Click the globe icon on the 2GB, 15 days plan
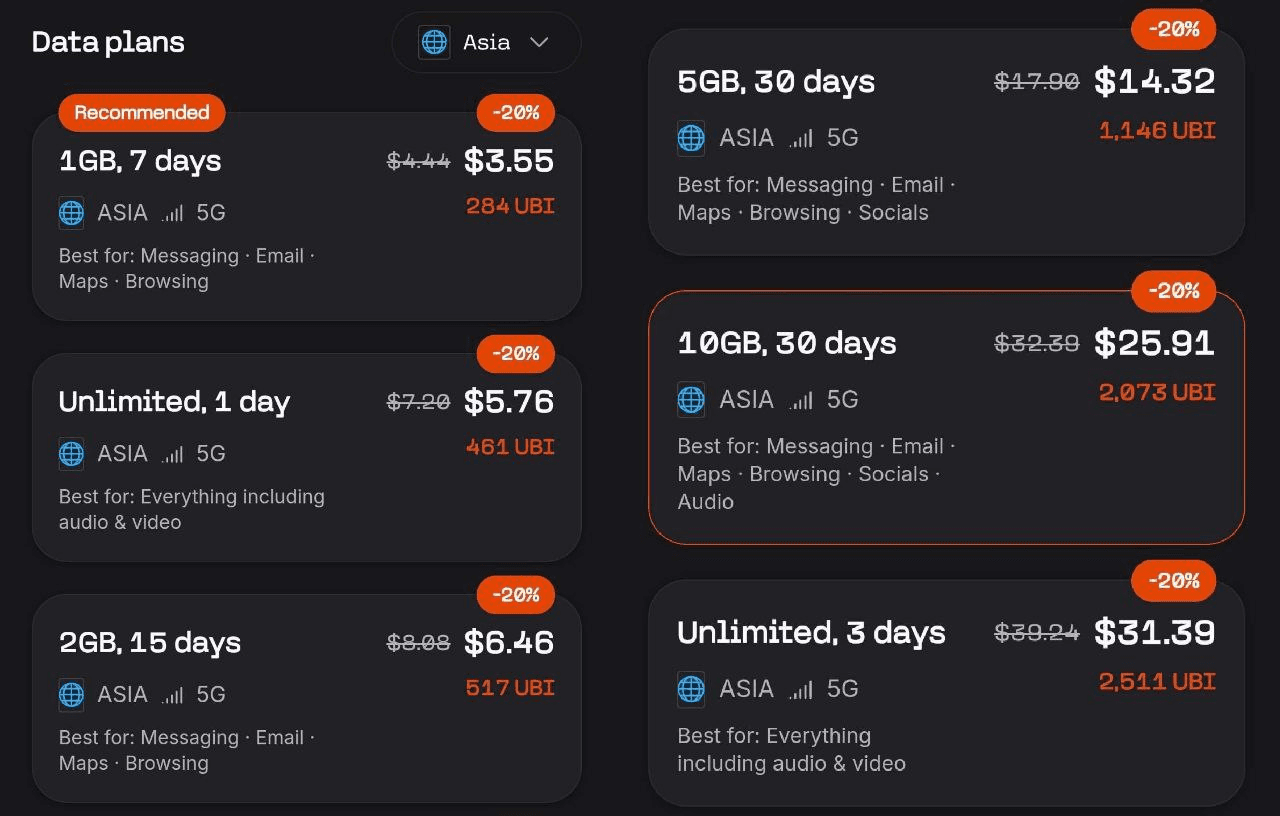The height and width of the screenshot is (816, 1280). (71, 694)
